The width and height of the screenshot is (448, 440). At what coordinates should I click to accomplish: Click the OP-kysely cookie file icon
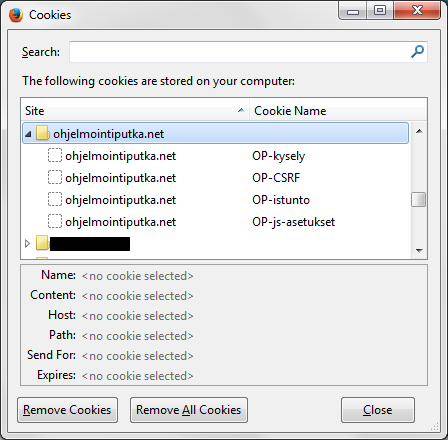pos(55,155)
